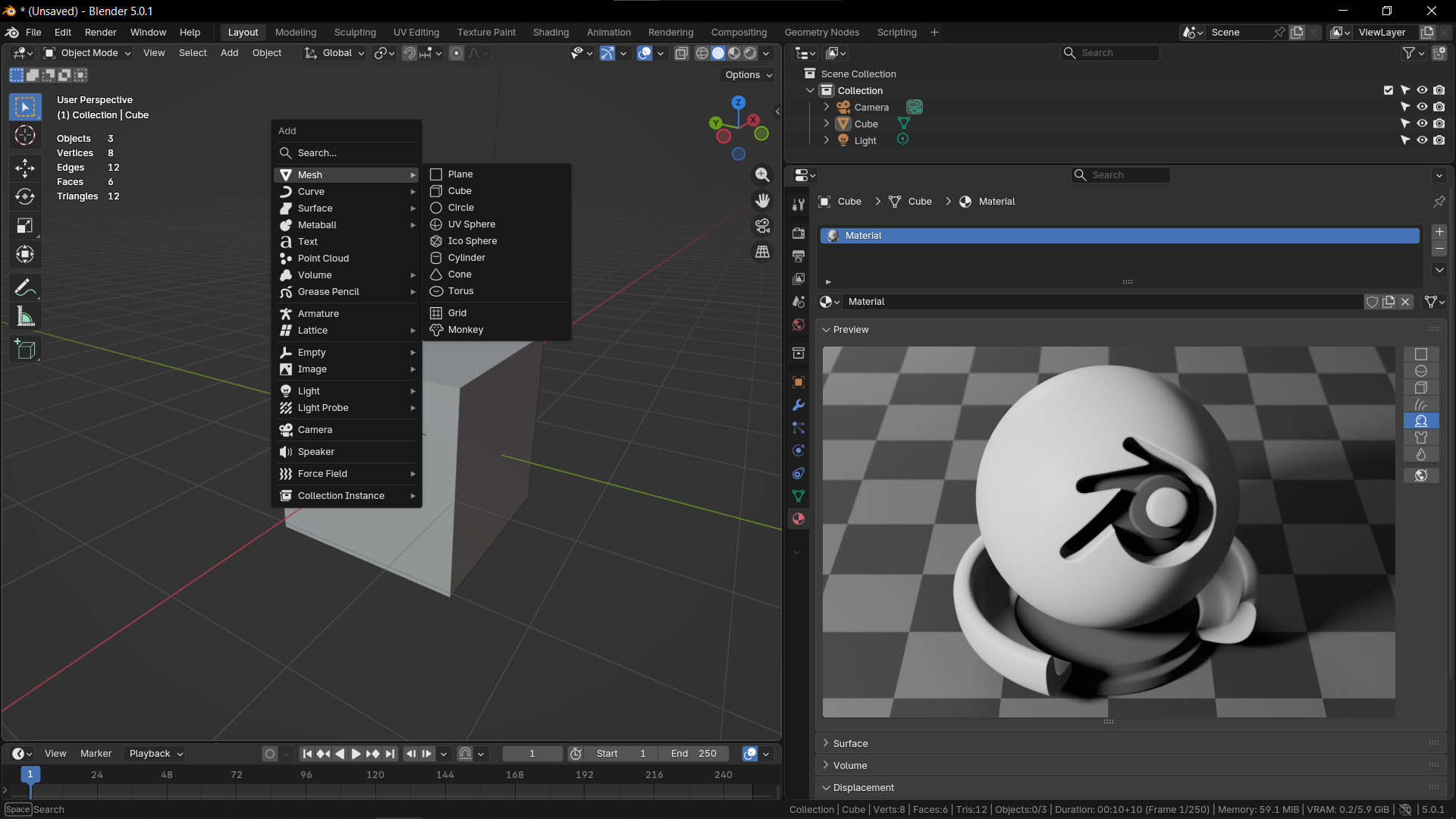Uncheck the Collection exclude checkbox

click(1389, 90)
